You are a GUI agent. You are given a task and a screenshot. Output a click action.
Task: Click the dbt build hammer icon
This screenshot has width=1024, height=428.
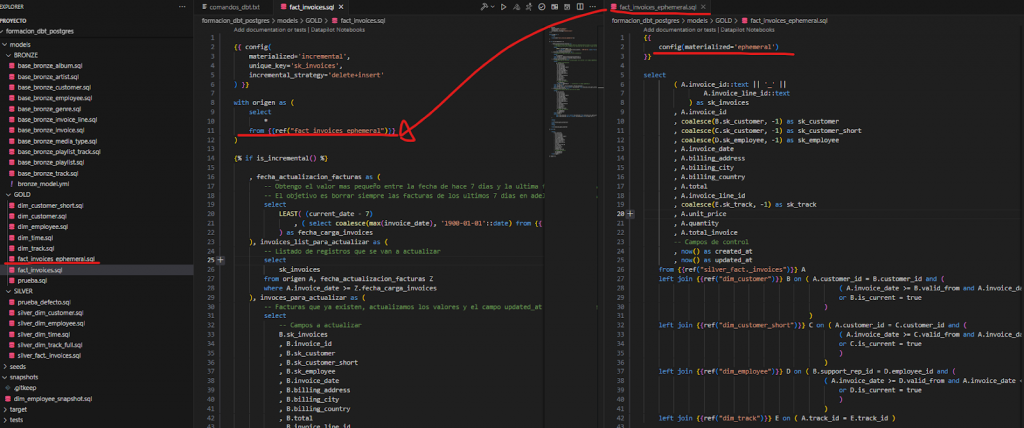[x=482, y=7]
